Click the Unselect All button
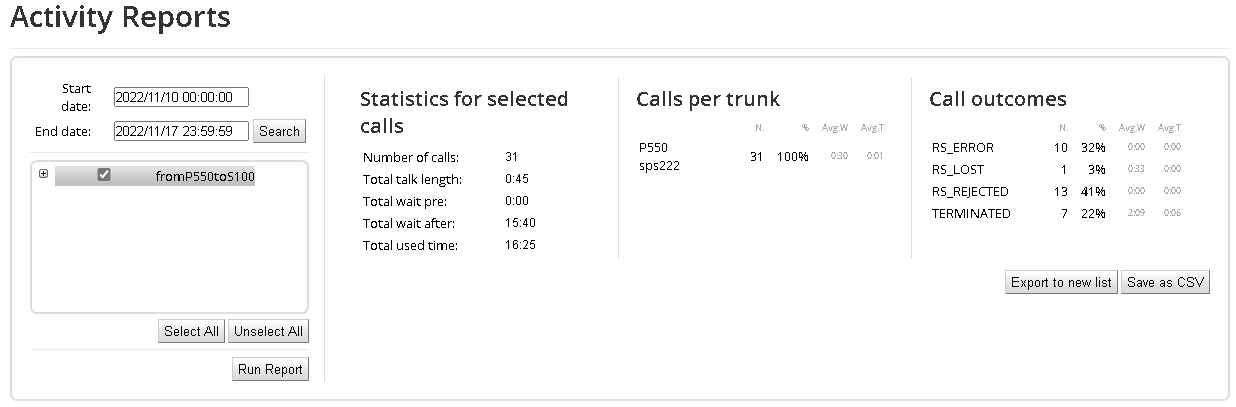1236x407 pixels. pyautogui.click(x=269, y=331)
